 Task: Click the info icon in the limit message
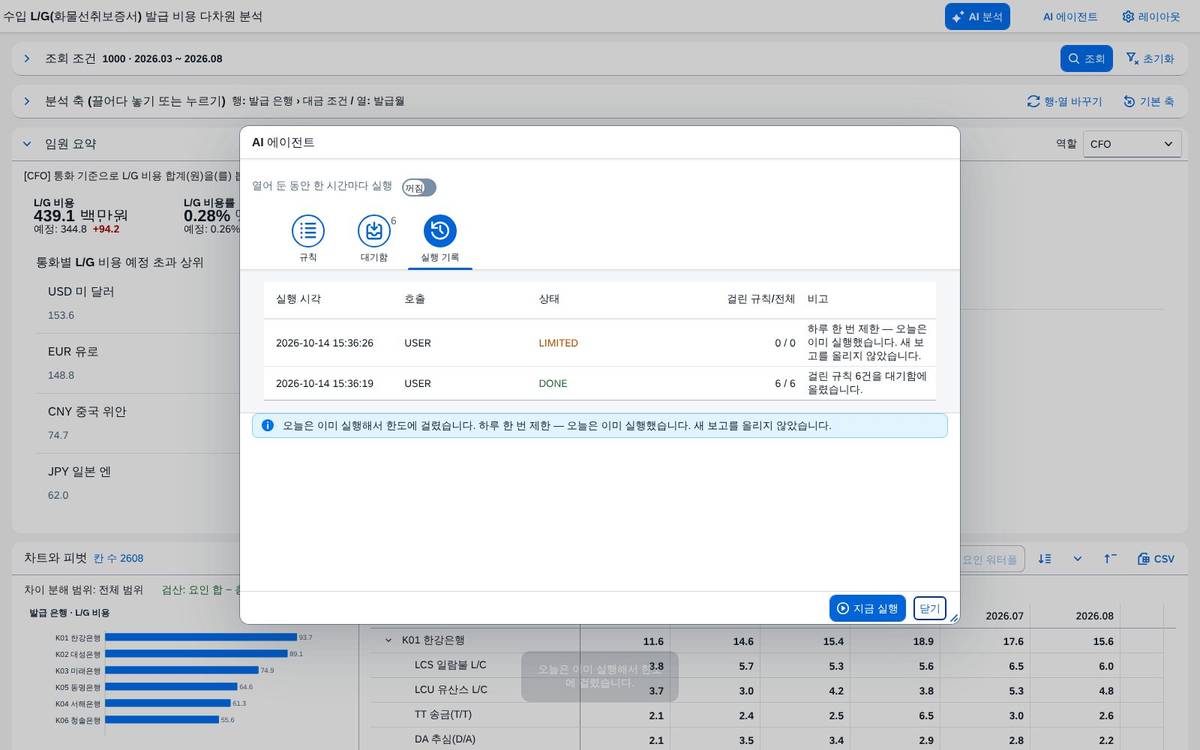click(x=267, y=425)
